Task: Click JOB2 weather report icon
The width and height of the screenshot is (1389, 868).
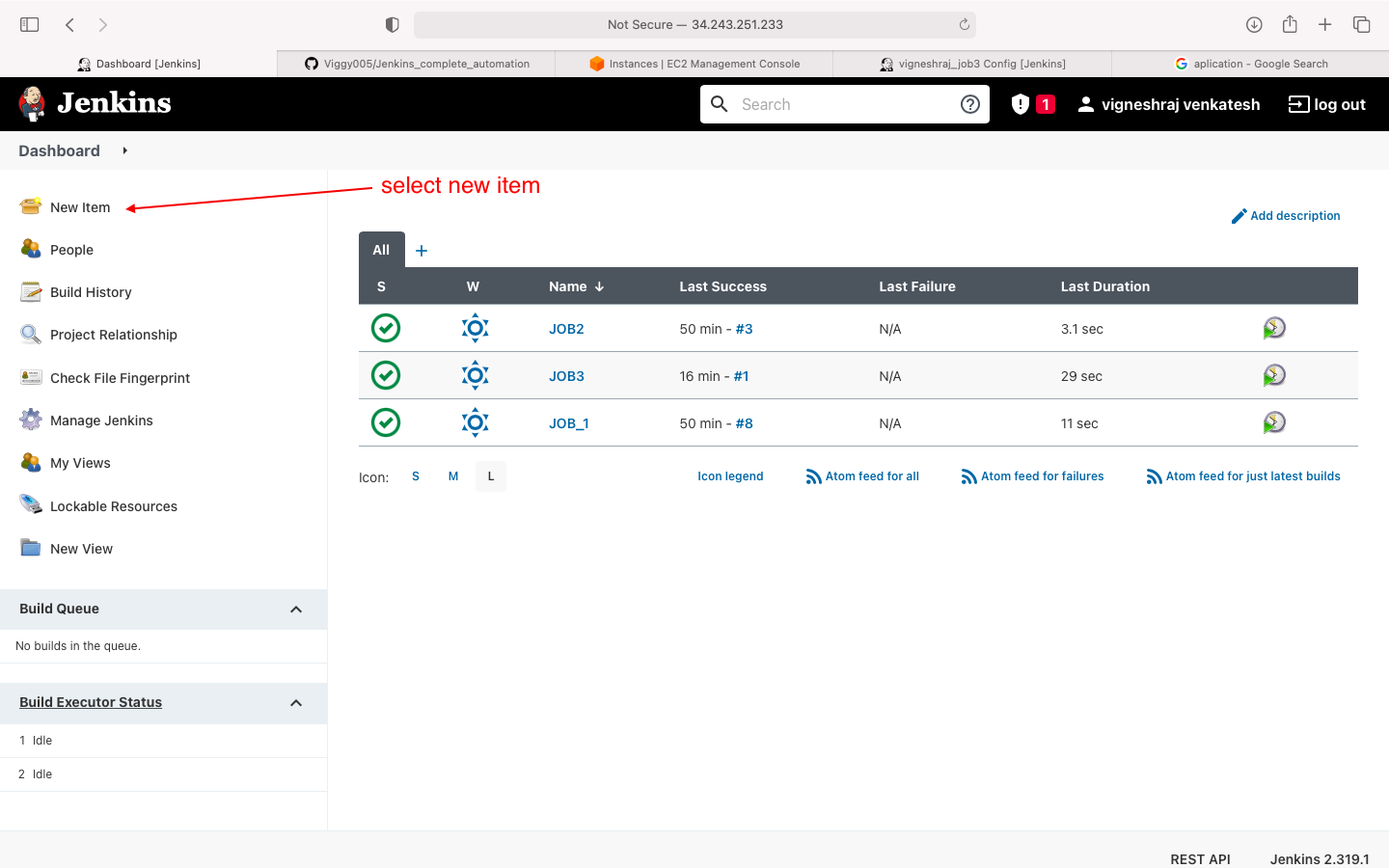Action: tap(476, 328)
